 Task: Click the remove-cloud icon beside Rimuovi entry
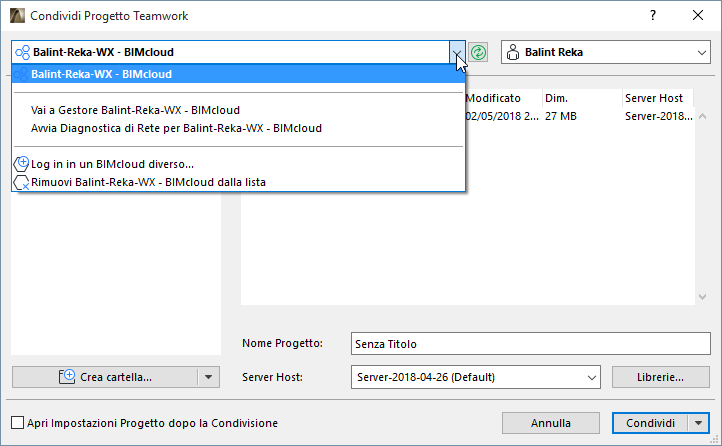pyautogui.click(x=21, y=182)
